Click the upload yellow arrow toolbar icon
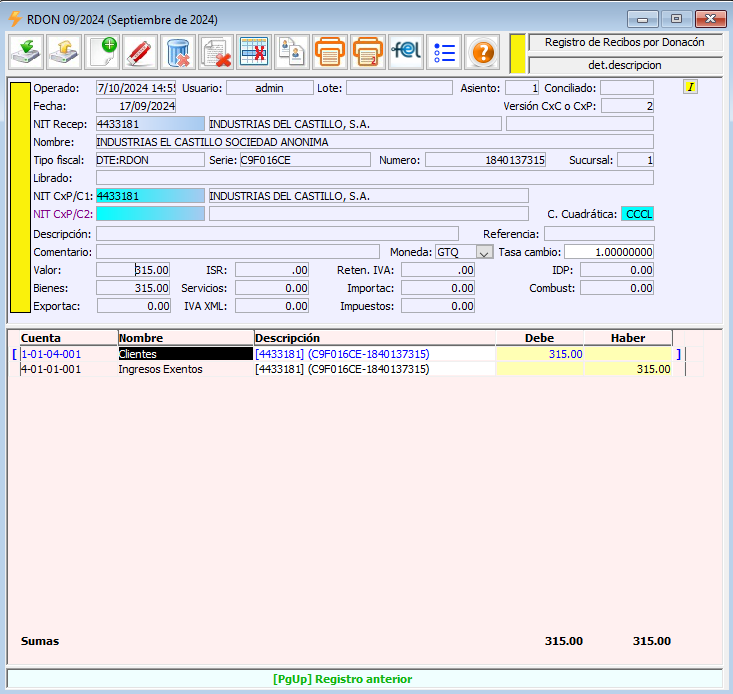This screenshot has width=733, height=694. tap(64, 51)
